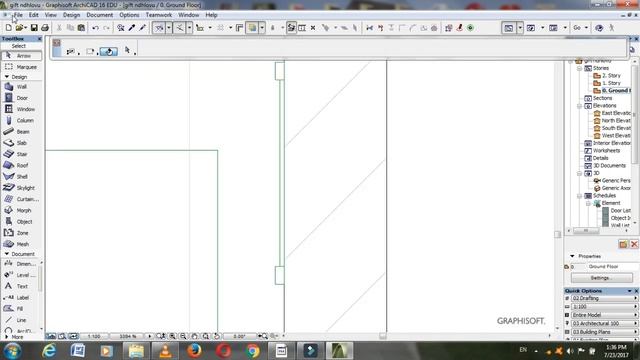Select the Text tool
This screenshot has width=640, height=360.
point(20,287)
